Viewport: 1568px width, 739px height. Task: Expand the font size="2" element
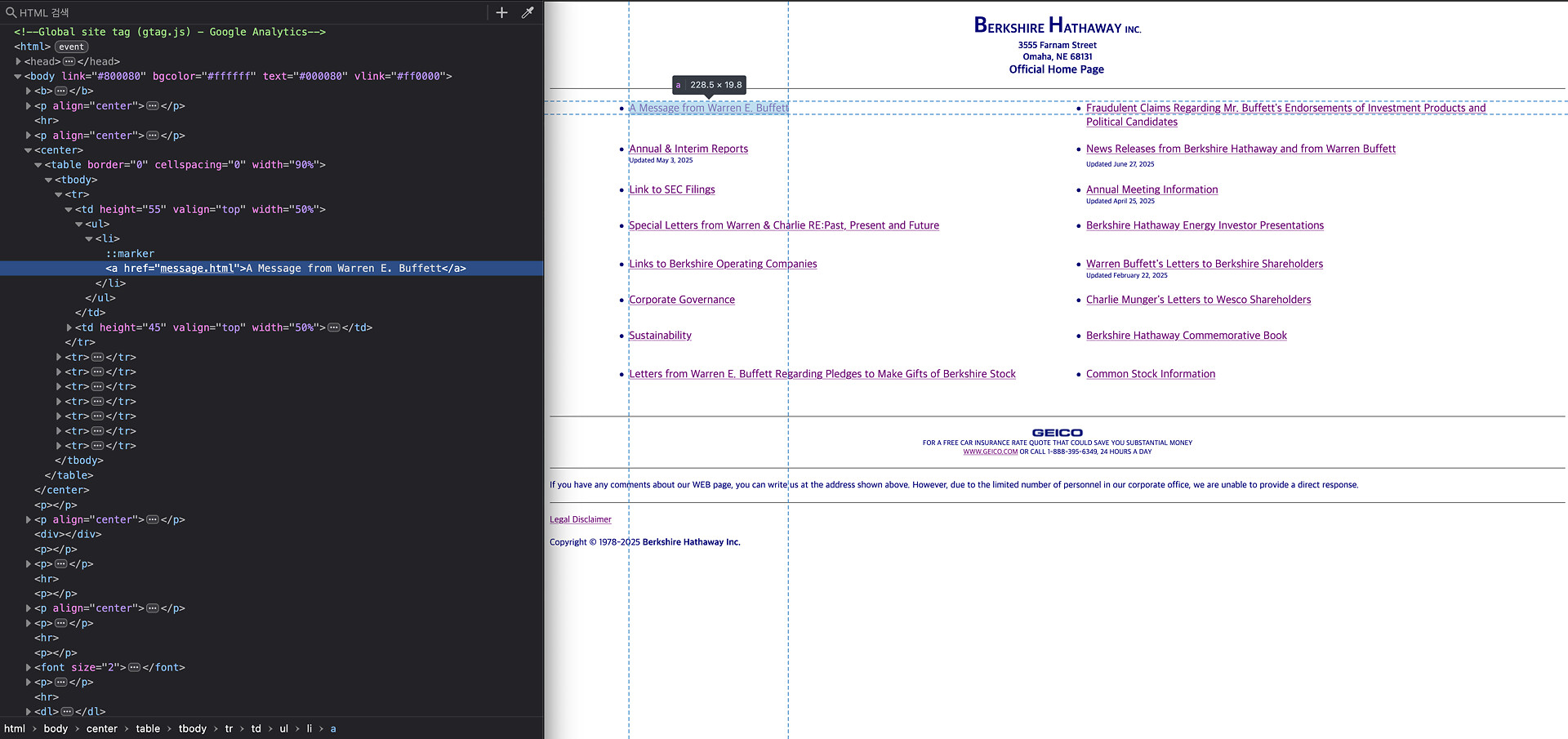pos(29,667)
